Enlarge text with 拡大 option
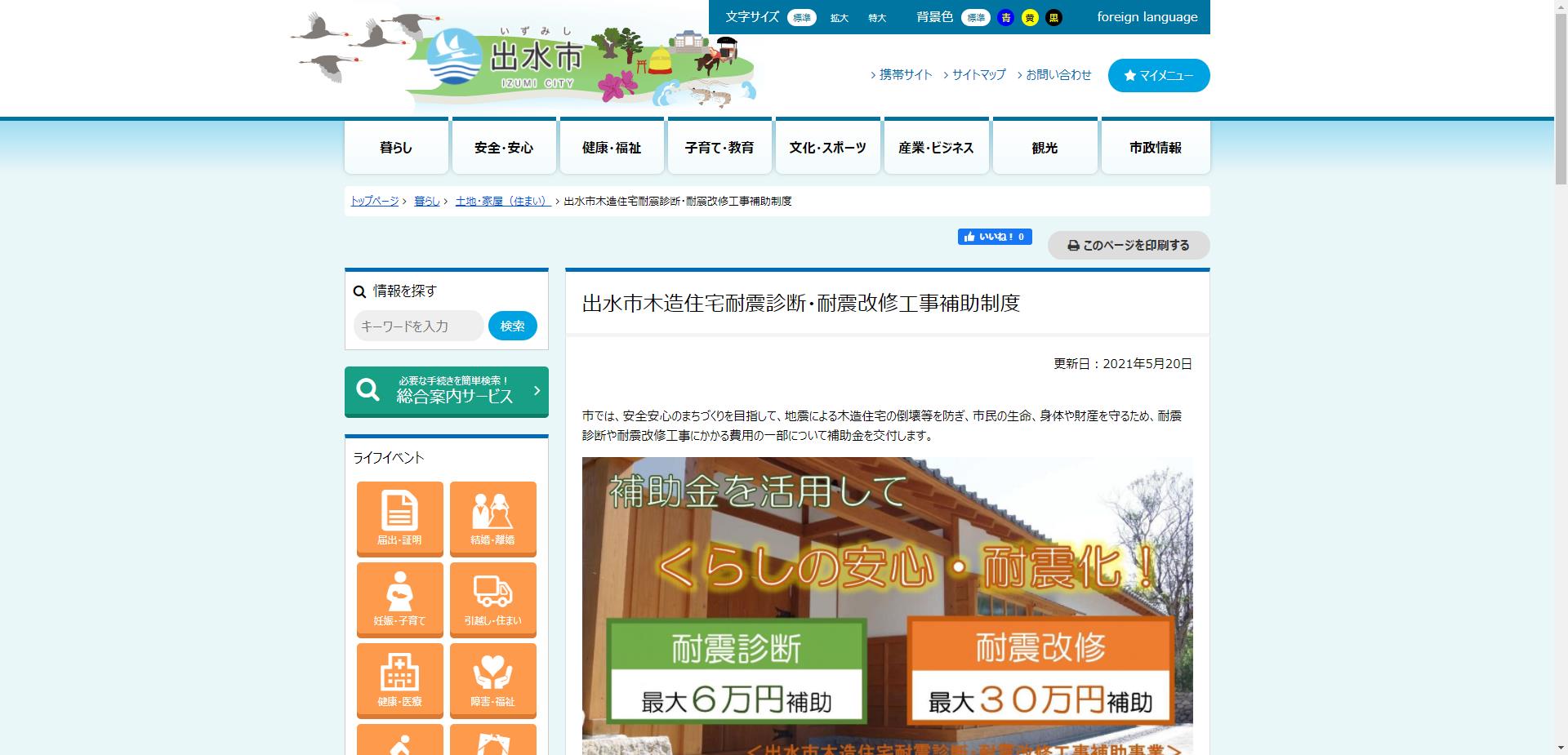1568x755 pixels. [840, 17]
